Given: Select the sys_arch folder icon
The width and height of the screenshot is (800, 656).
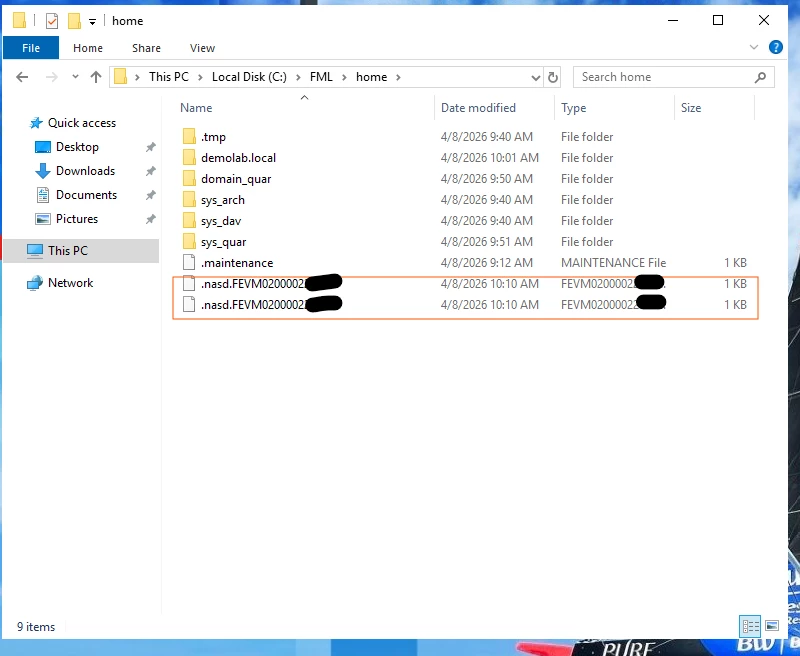Looking at the screenshot, I should 189,199.
